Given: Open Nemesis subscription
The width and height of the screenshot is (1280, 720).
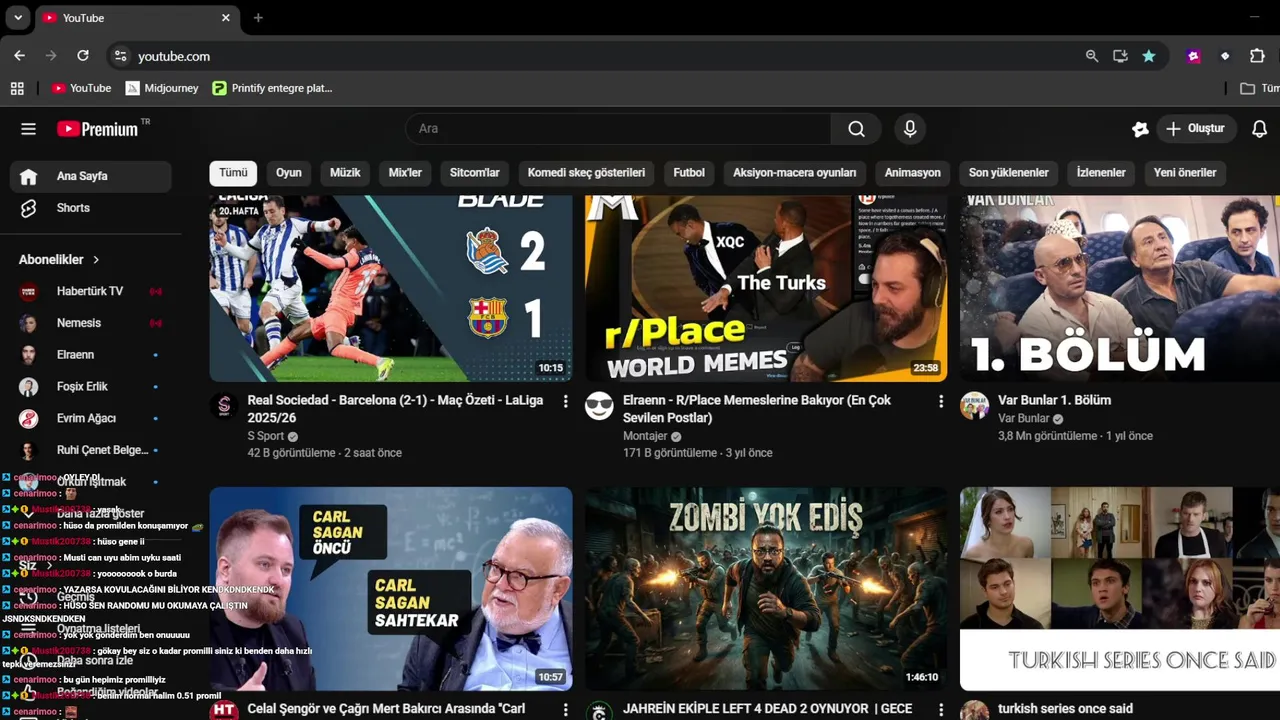Looking at the screenshot, I should coord(91,323).
